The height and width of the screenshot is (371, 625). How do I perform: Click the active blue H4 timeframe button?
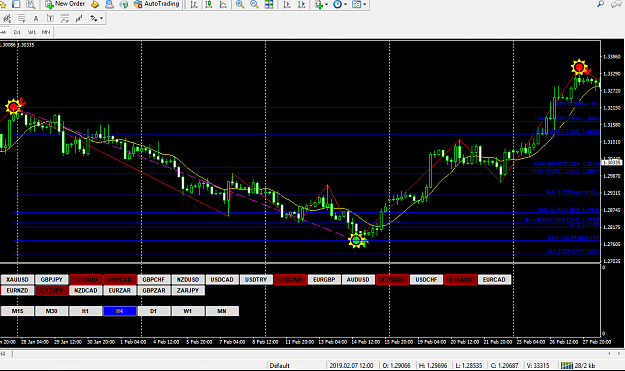120,311
